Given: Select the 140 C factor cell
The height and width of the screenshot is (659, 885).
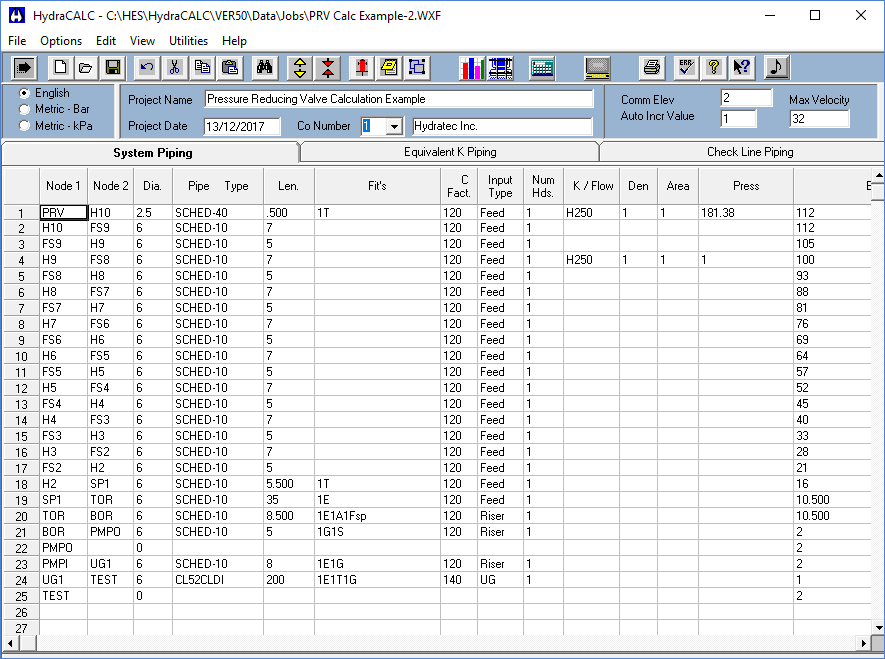Looking at the screenshot, I should coord(459,580).
